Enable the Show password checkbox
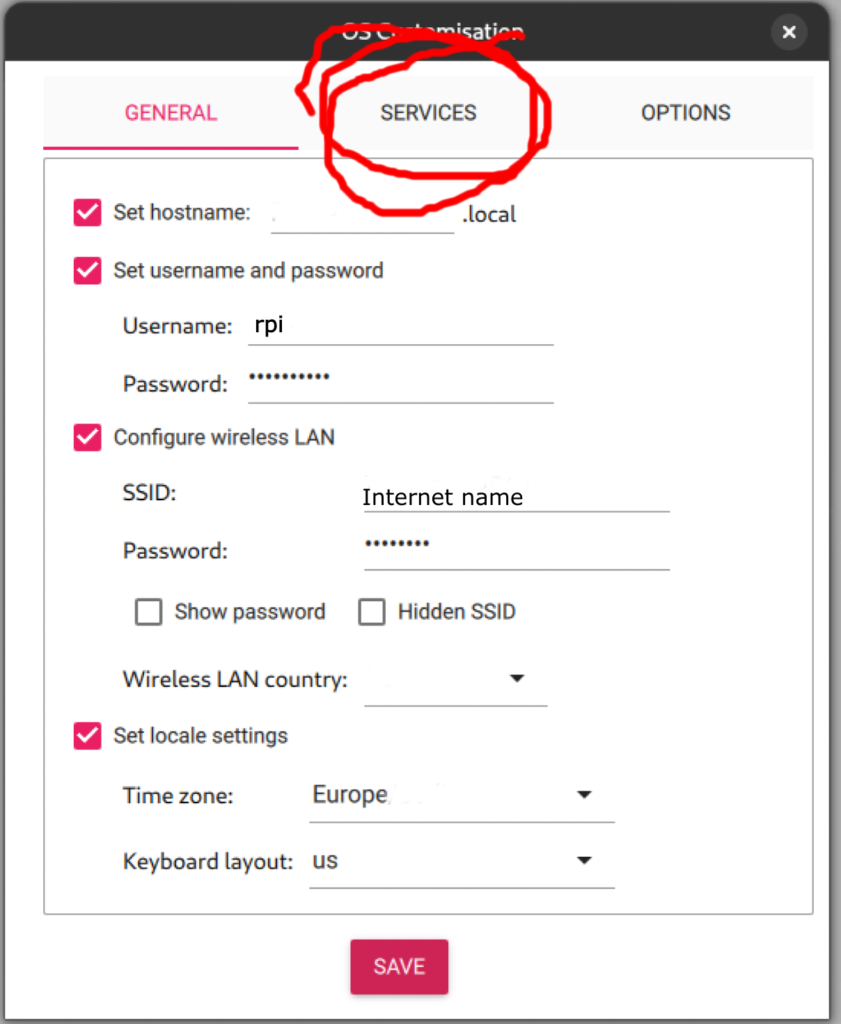The height and width of the screenshot is (1024, 841). pos(149,612)
